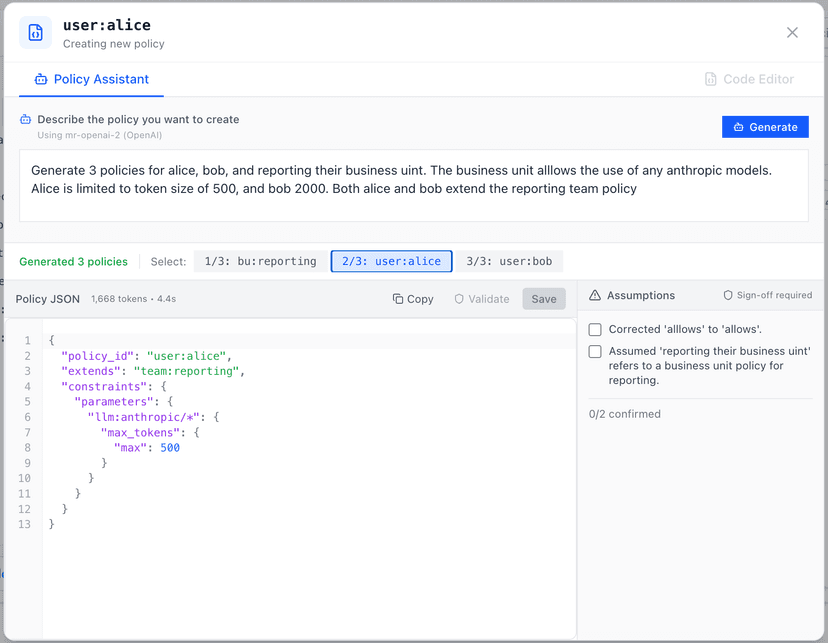The image size is (828, 643).
Task: Click the Sign-off required shield icon
Action: (728, 296)
